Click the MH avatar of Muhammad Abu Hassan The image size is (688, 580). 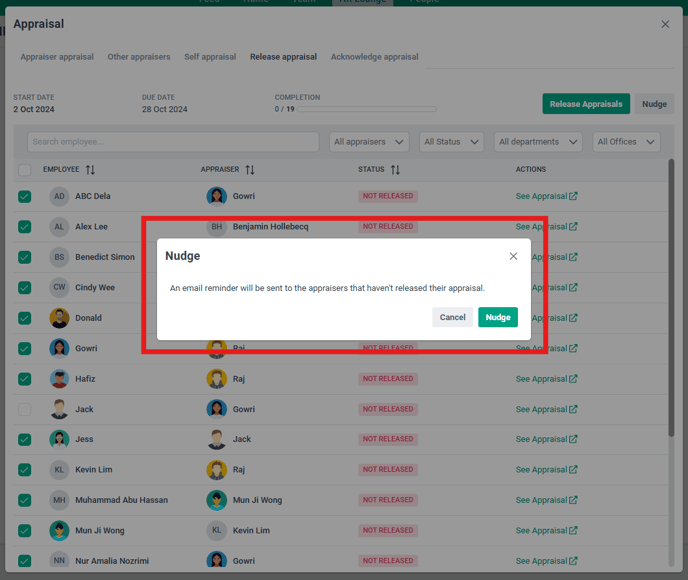59,500
